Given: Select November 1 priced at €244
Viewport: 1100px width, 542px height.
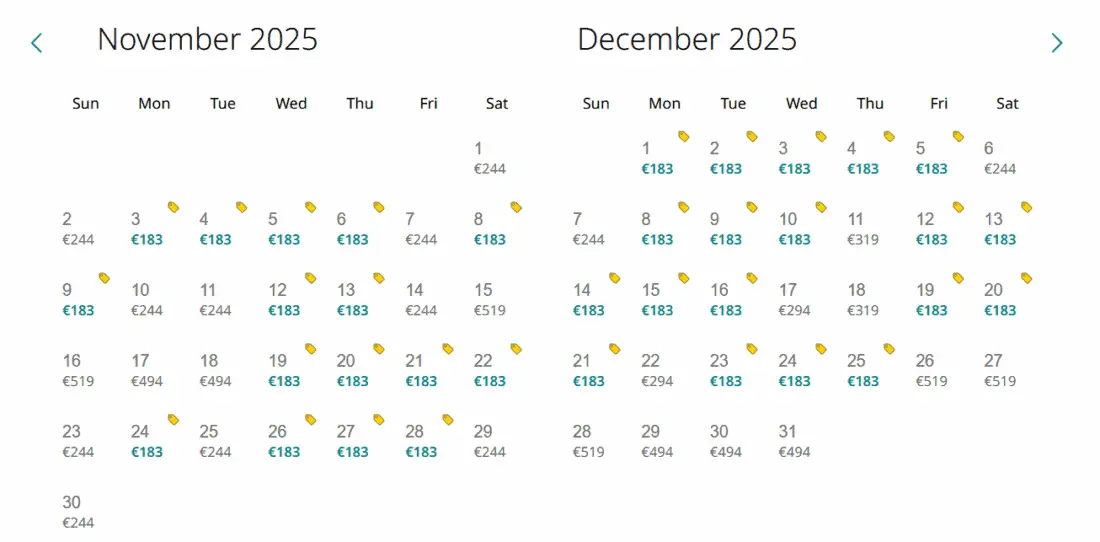Looking at the screenshot, I should (489, 158).
